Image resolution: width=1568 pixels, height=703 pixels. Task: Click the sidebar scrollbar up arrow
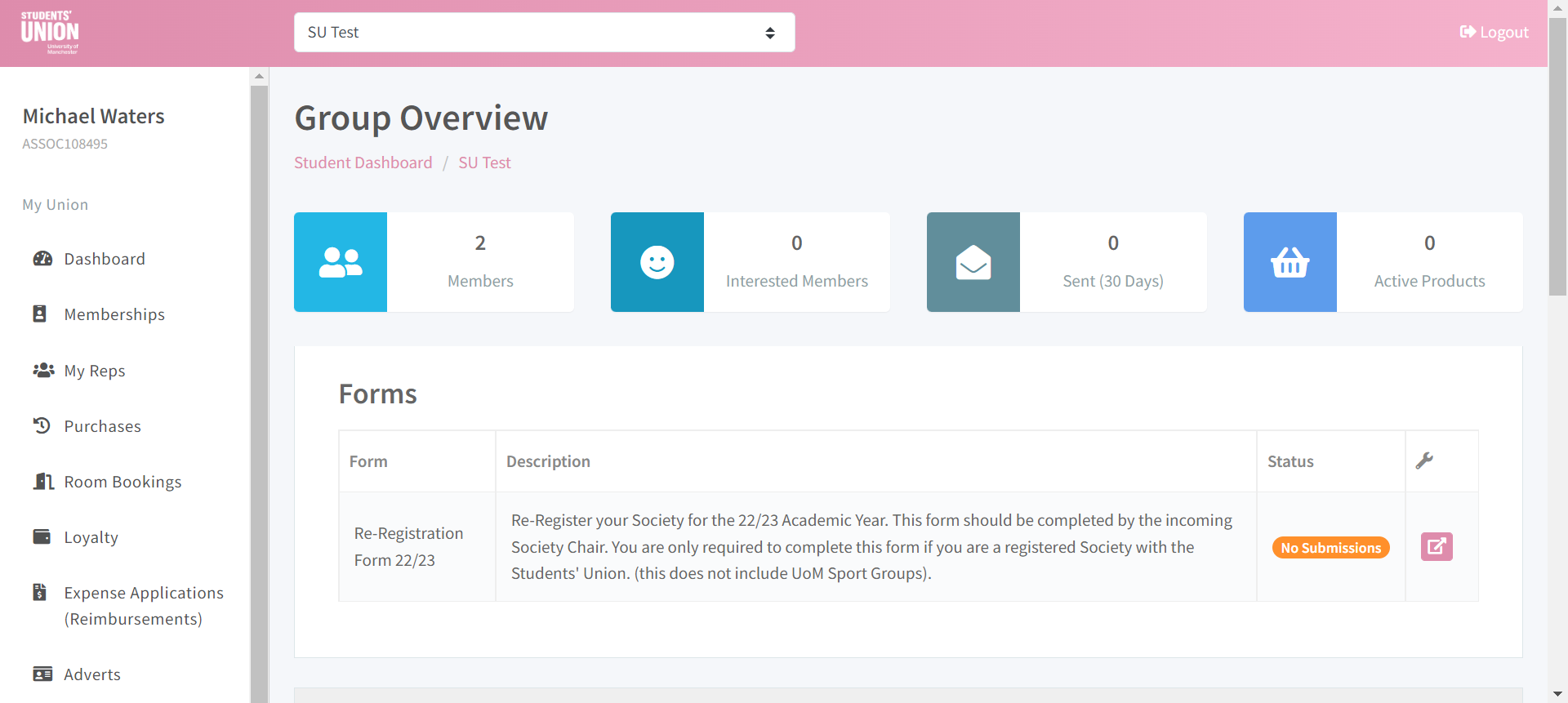point(259,76)
